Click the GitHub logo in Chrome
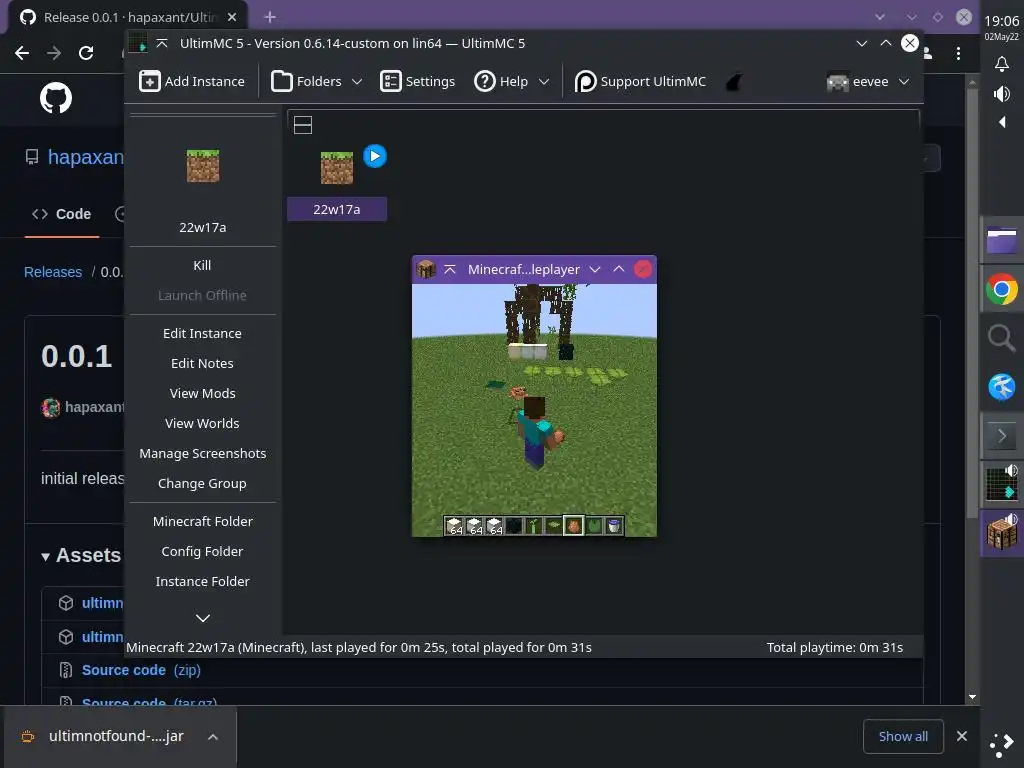This screenshot has height=768, width=1024. (x=56, y=98)
